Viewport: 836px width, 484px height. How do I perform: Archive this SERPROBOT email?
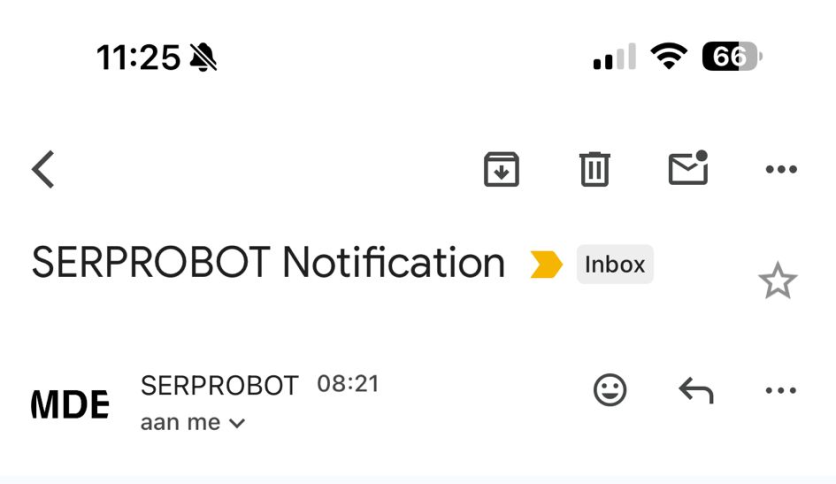[x=502, y=170]
